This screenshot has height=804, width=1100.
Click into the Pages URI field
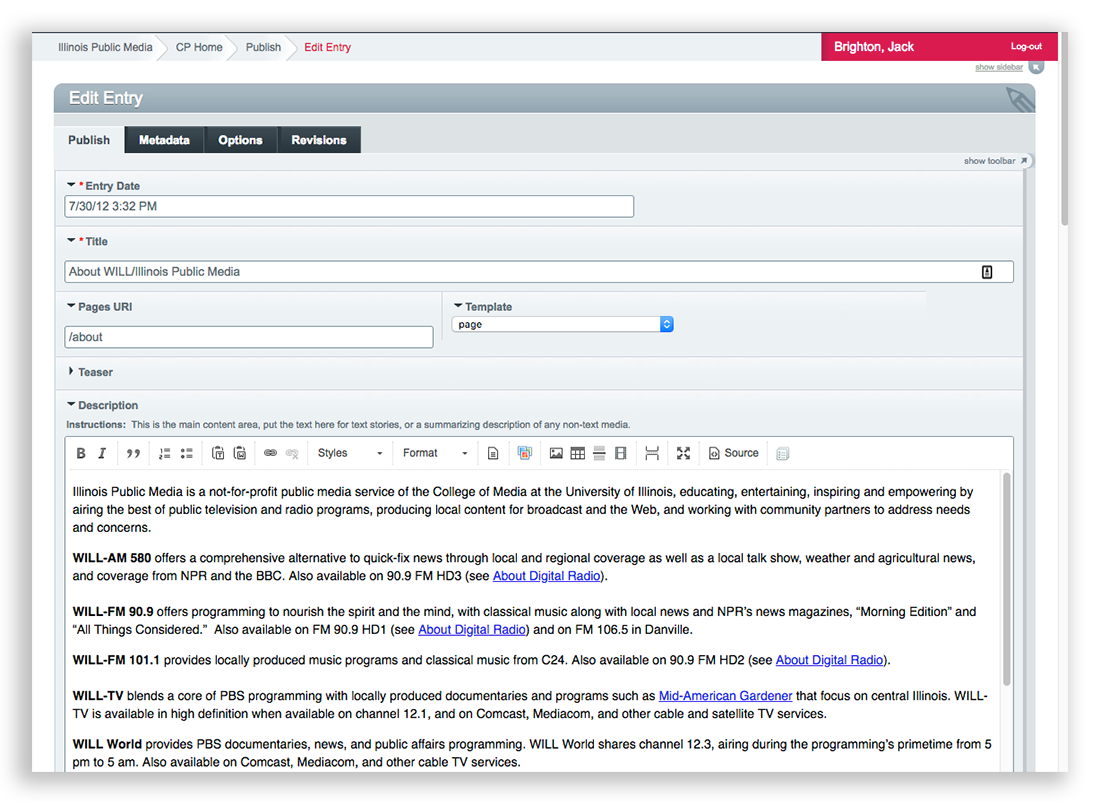pyautogui.click(x=249, y=337)
